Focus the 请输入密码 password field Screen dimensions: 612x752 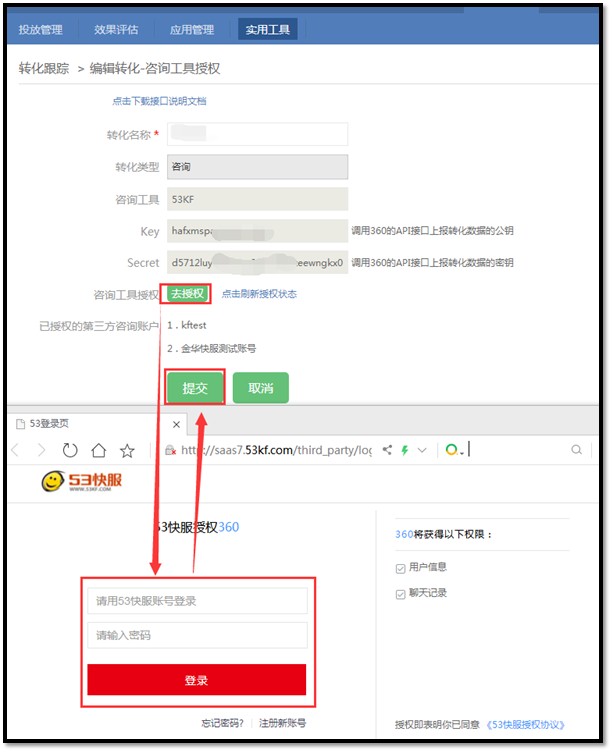pos(196,635)
